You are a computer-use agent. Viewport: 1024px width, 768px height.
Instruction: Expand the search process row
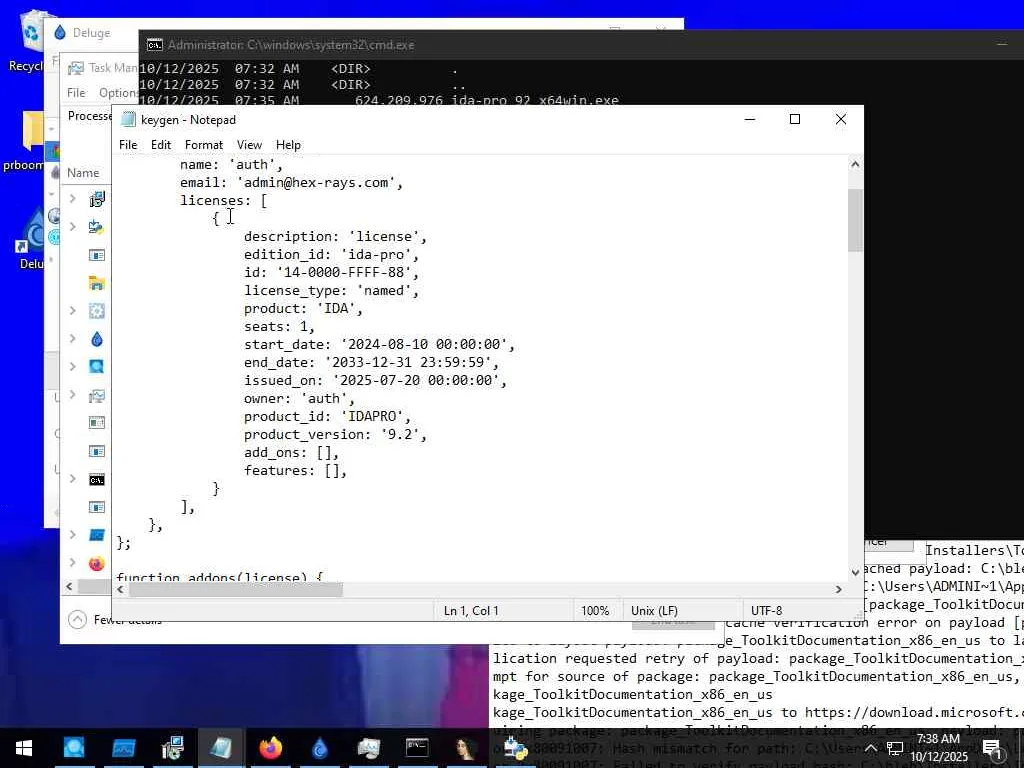72,366
